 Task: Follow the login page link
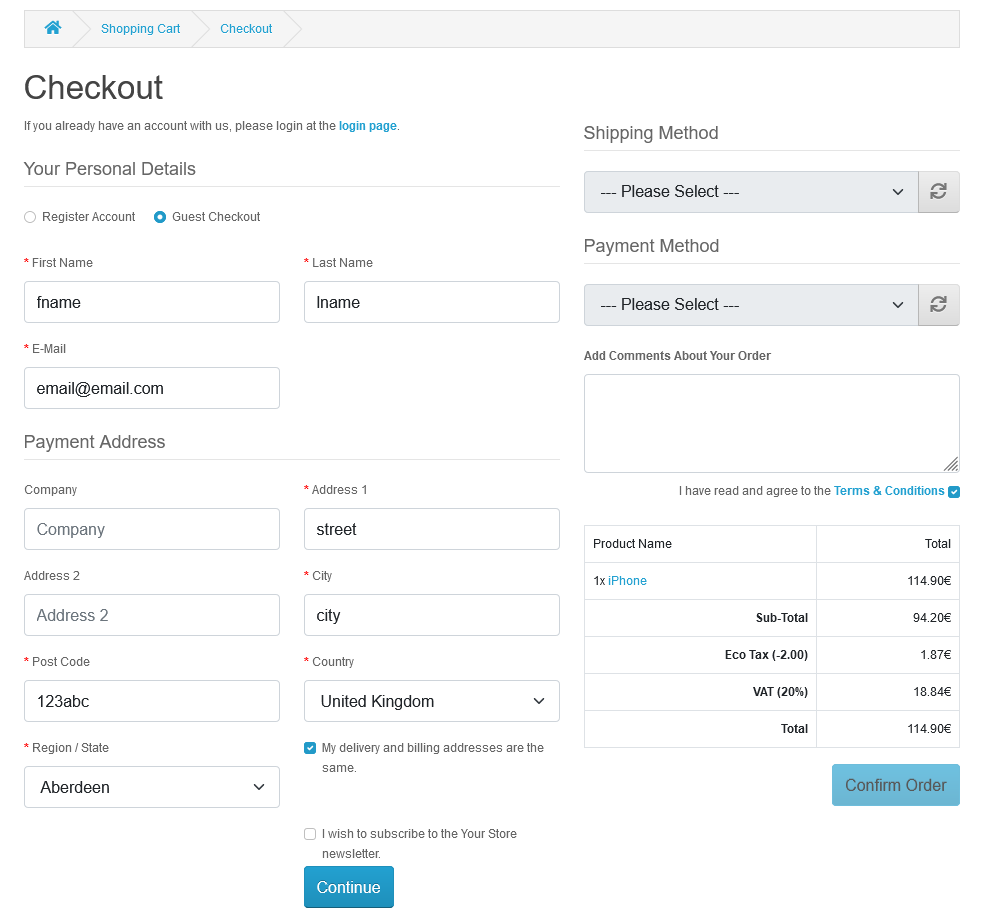367,126
